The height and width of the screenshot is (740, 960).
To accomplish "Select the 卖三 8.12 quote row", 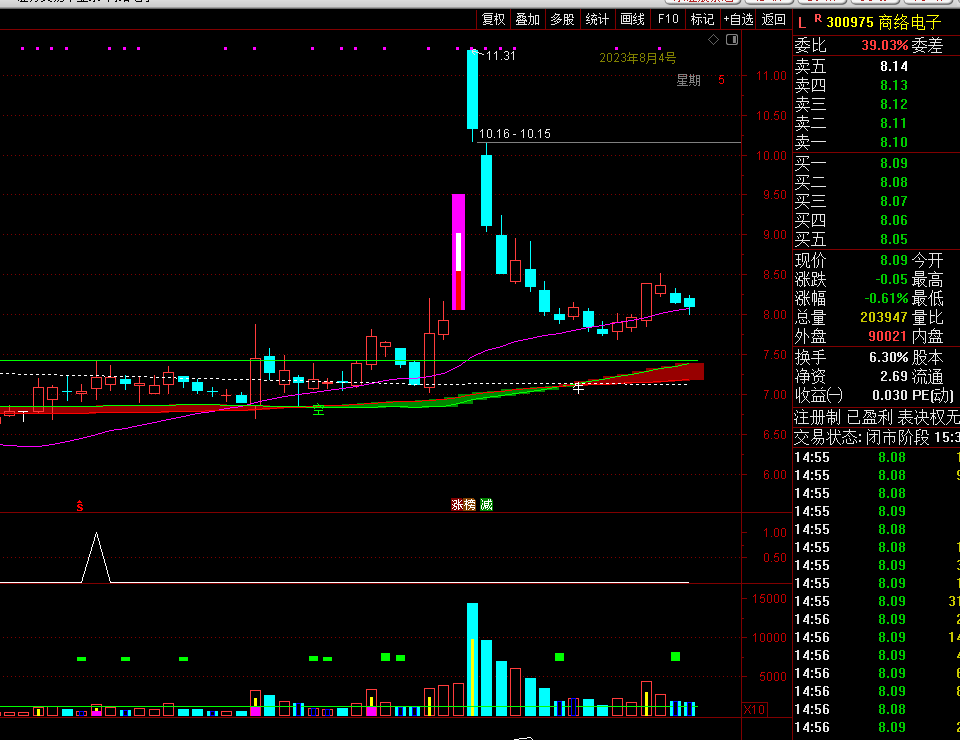I will pos(876,104).
